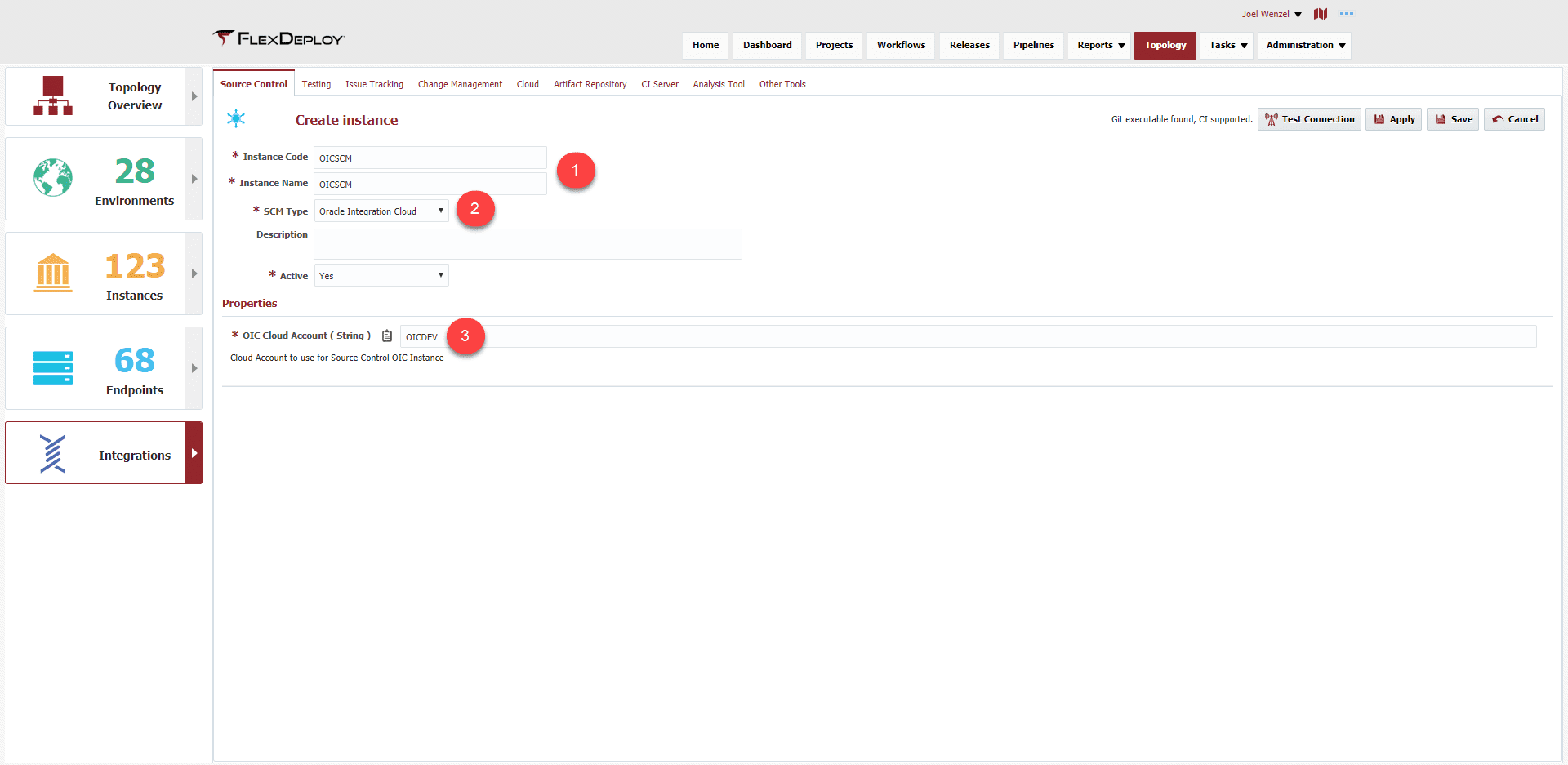Click the Cancel button
The height and width of the screenshot is (765, 1568).
coord(1514,119)
